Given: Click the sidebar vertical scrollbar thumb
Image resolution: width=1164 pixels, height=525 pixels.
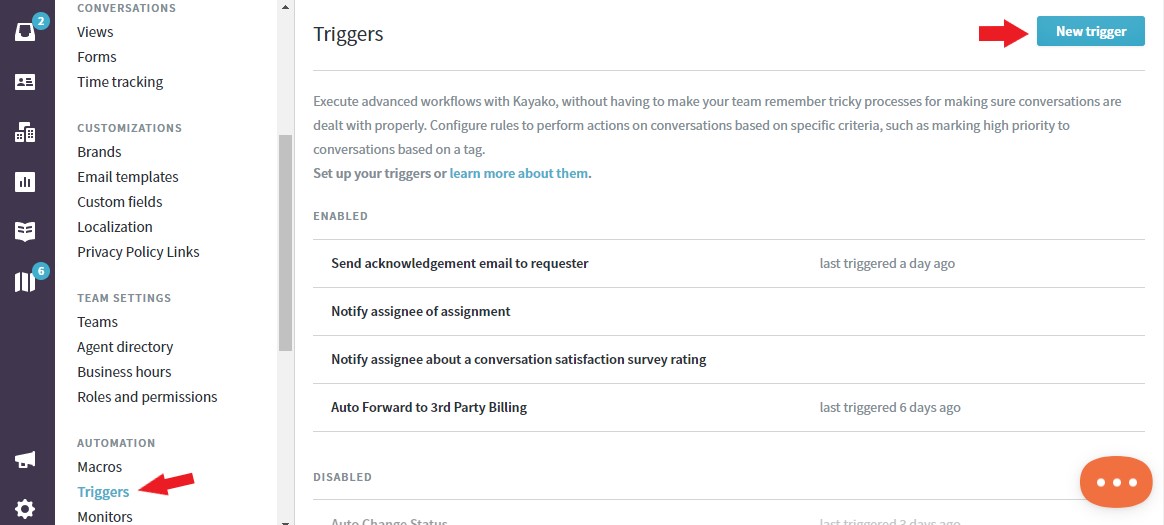Looking at the screenshot, I should tap(286, 242).
